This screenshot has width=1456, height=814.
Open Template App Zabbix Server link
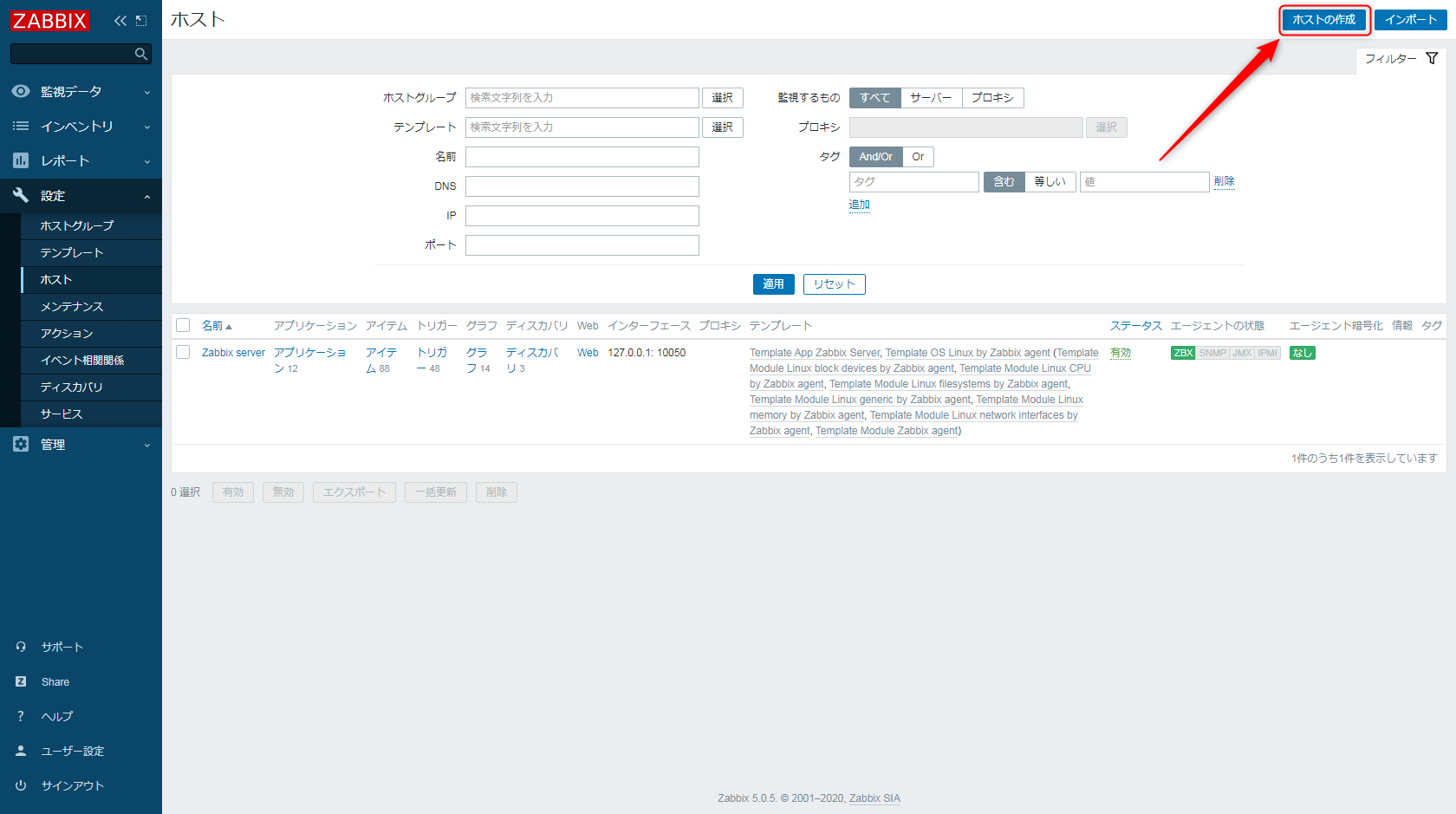click(815, 353)
